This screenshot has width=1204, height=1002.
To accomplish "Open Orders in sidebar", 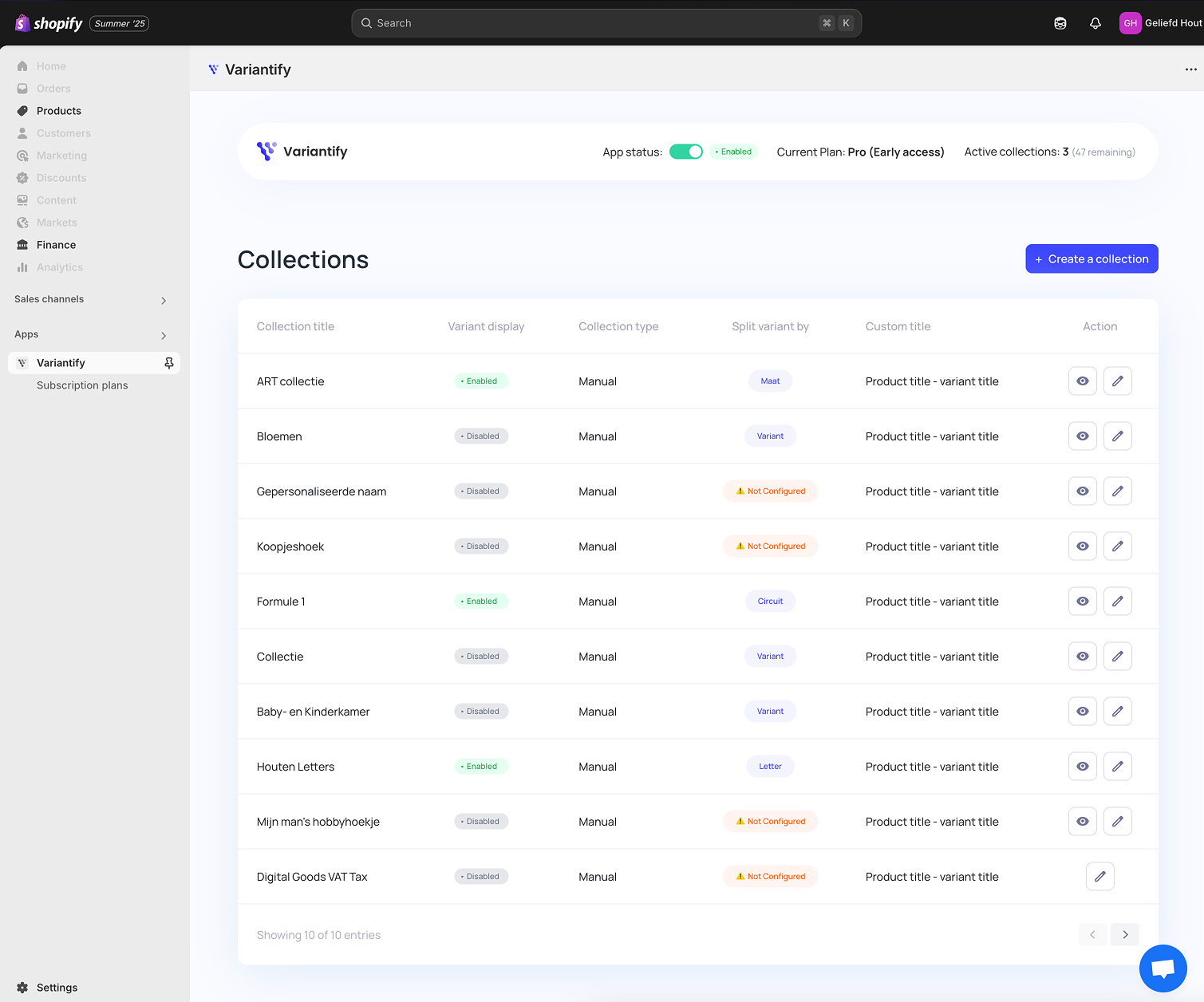I will pyautogui.click(x=53, y=89).
